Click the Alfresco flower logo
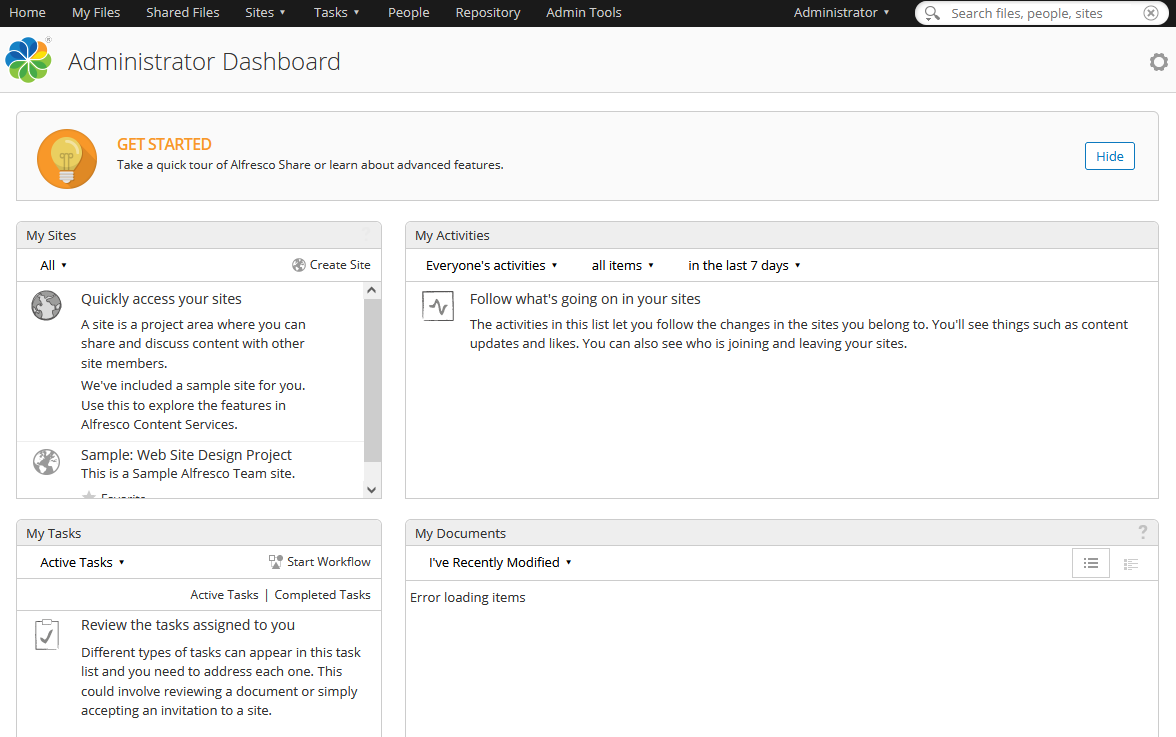1176x737 pixels. click(x=28, y=59)
